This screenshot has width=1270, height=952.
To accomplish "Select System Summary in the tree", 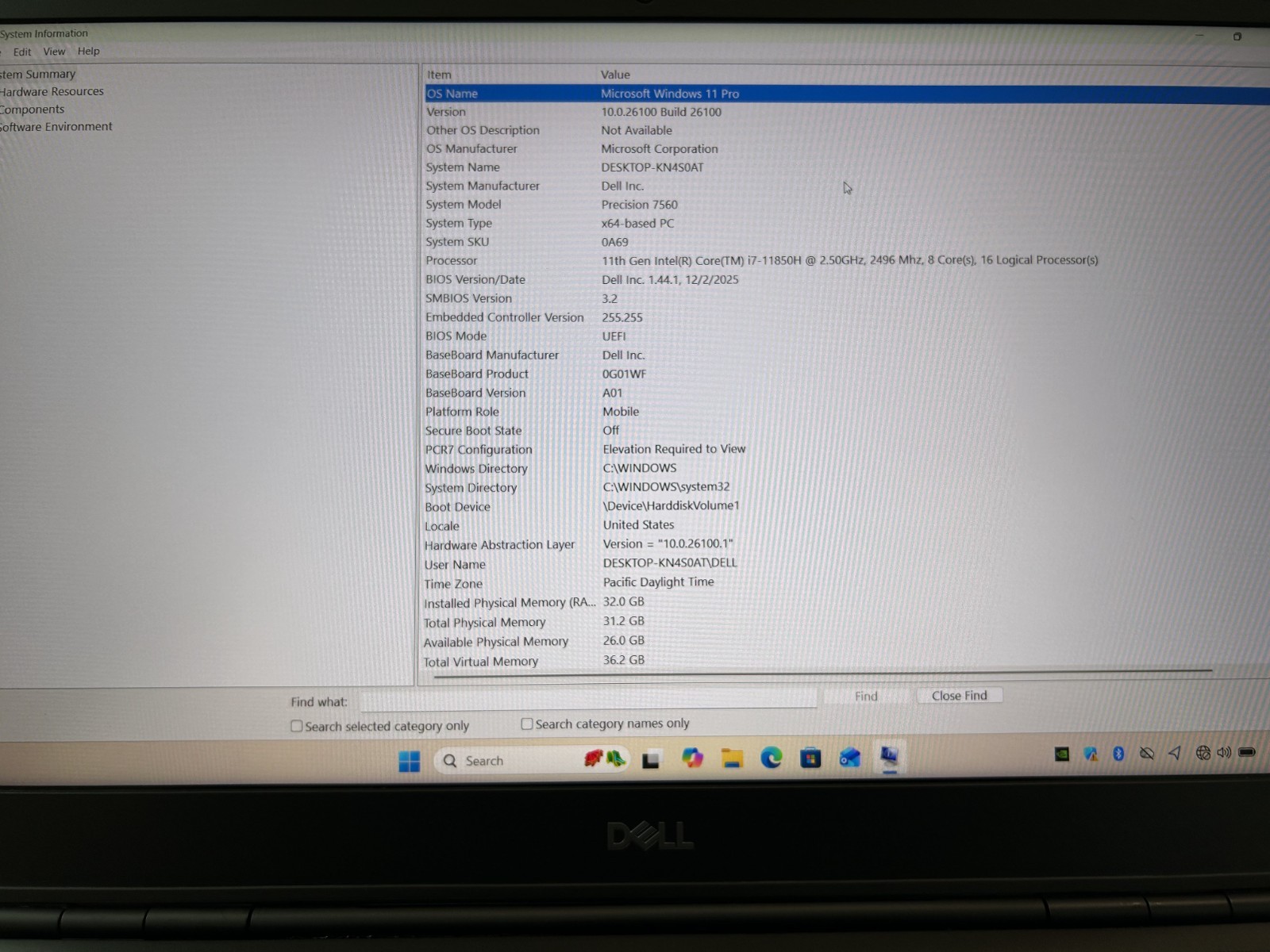I will [37, 74].
